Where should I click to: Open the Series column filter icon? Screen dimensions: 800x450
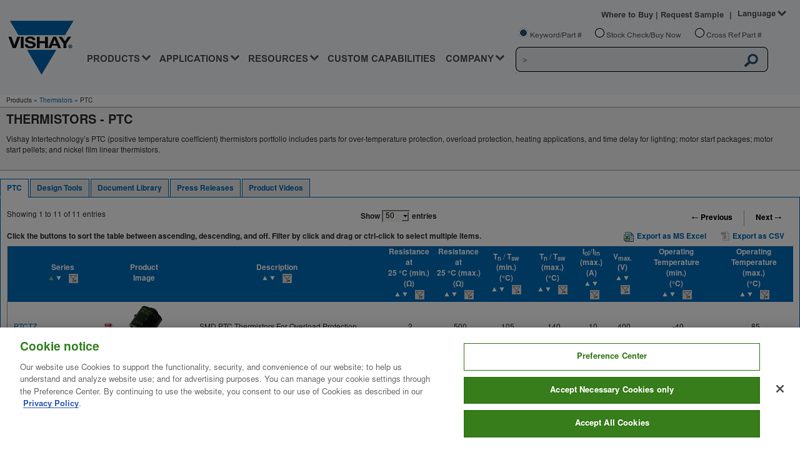(x=73, y=279)
